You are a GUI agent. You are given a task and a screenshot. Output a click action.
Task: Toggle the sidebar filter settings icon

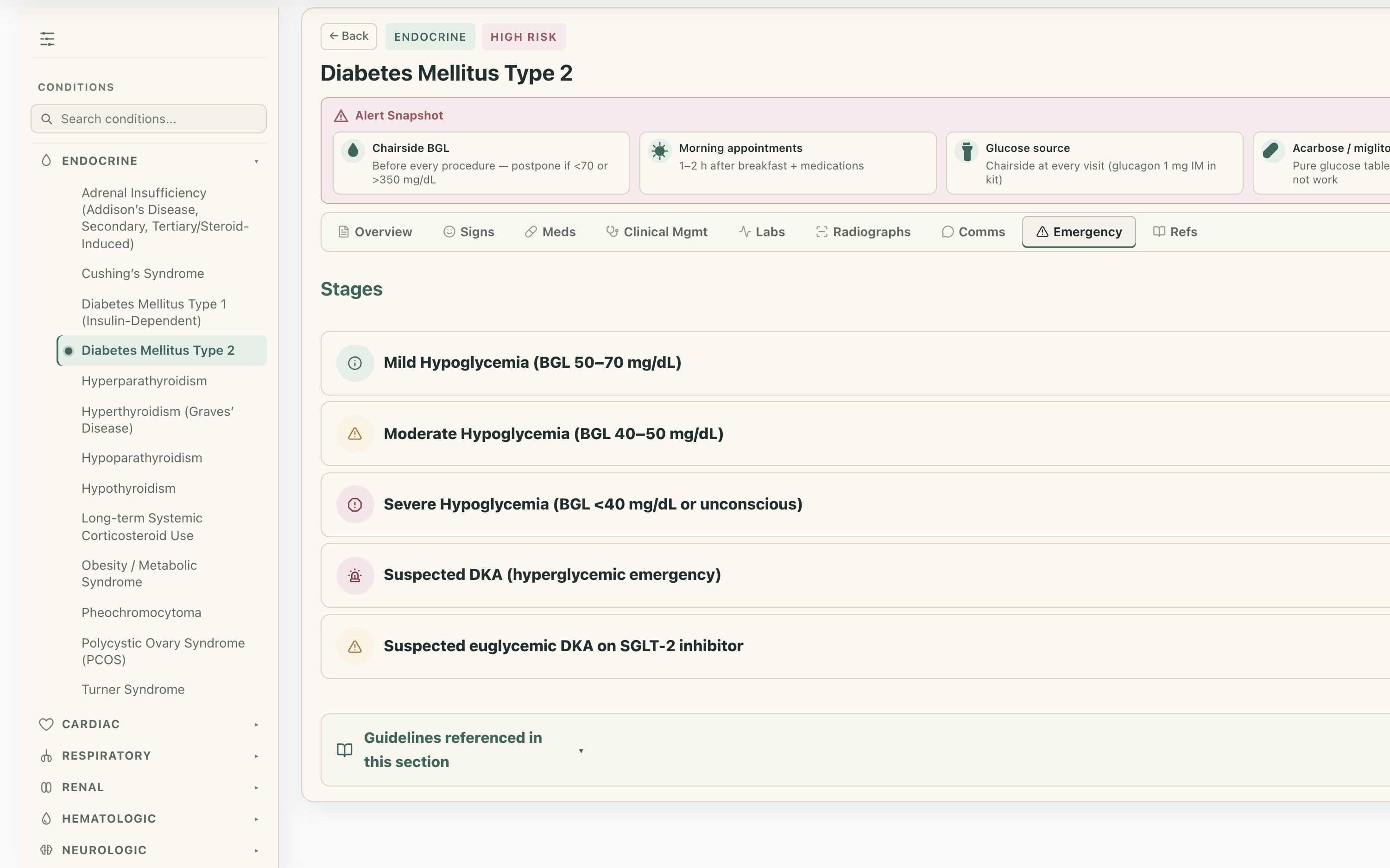[47, 39]
